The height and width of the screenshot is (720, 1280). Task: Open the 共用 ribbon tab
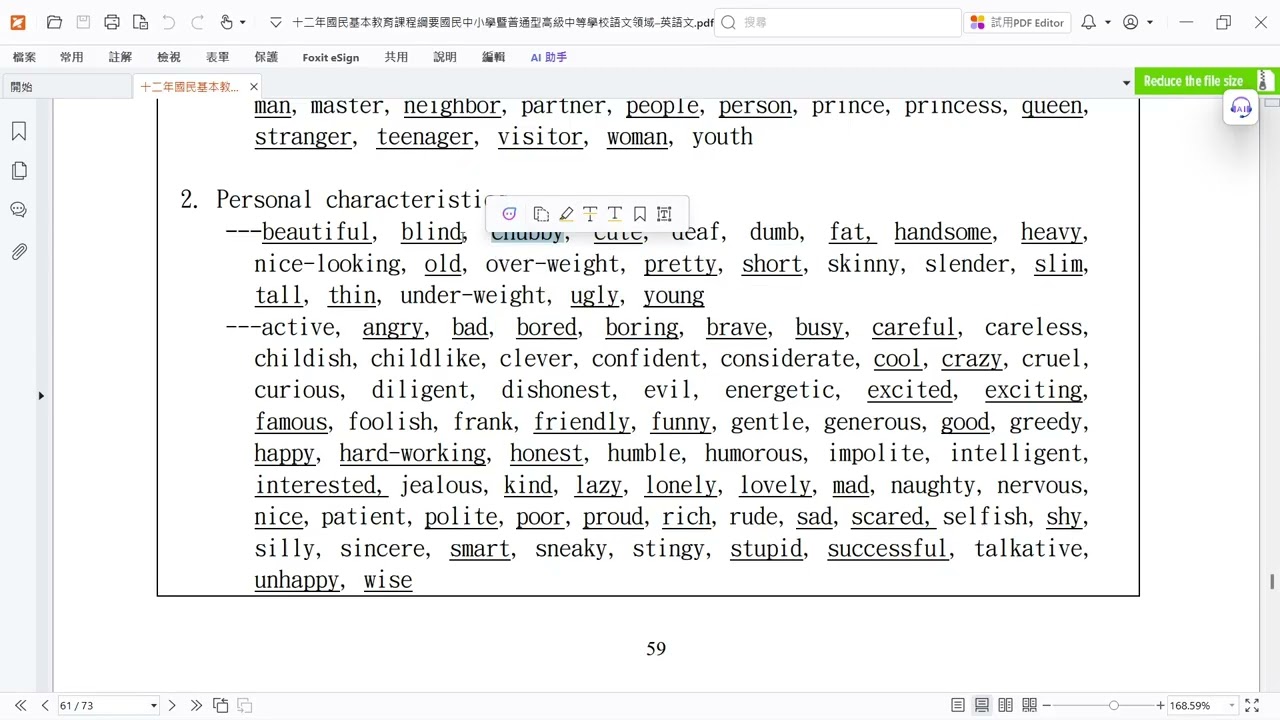[396, 57]
